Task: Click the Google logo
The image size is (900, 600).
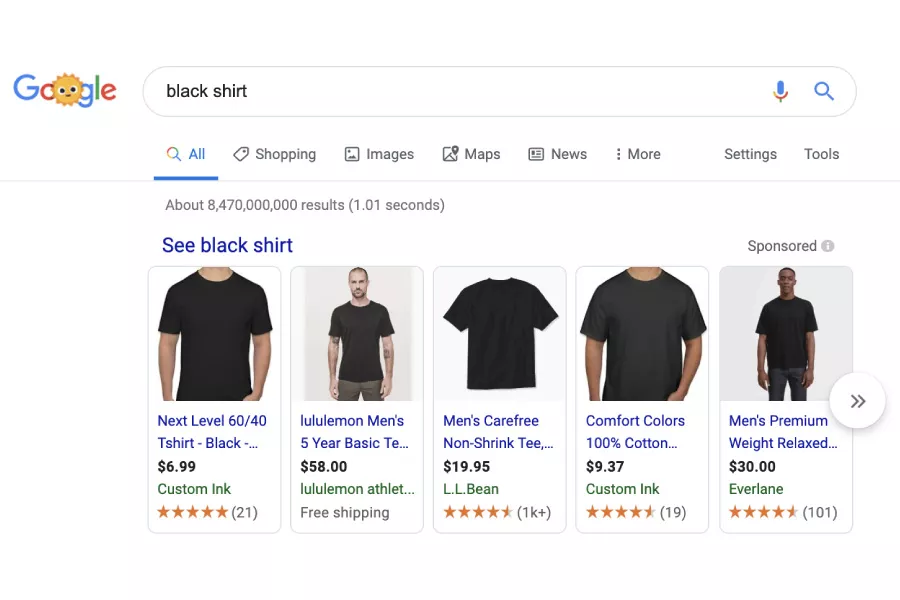Action: coord(65,90)
